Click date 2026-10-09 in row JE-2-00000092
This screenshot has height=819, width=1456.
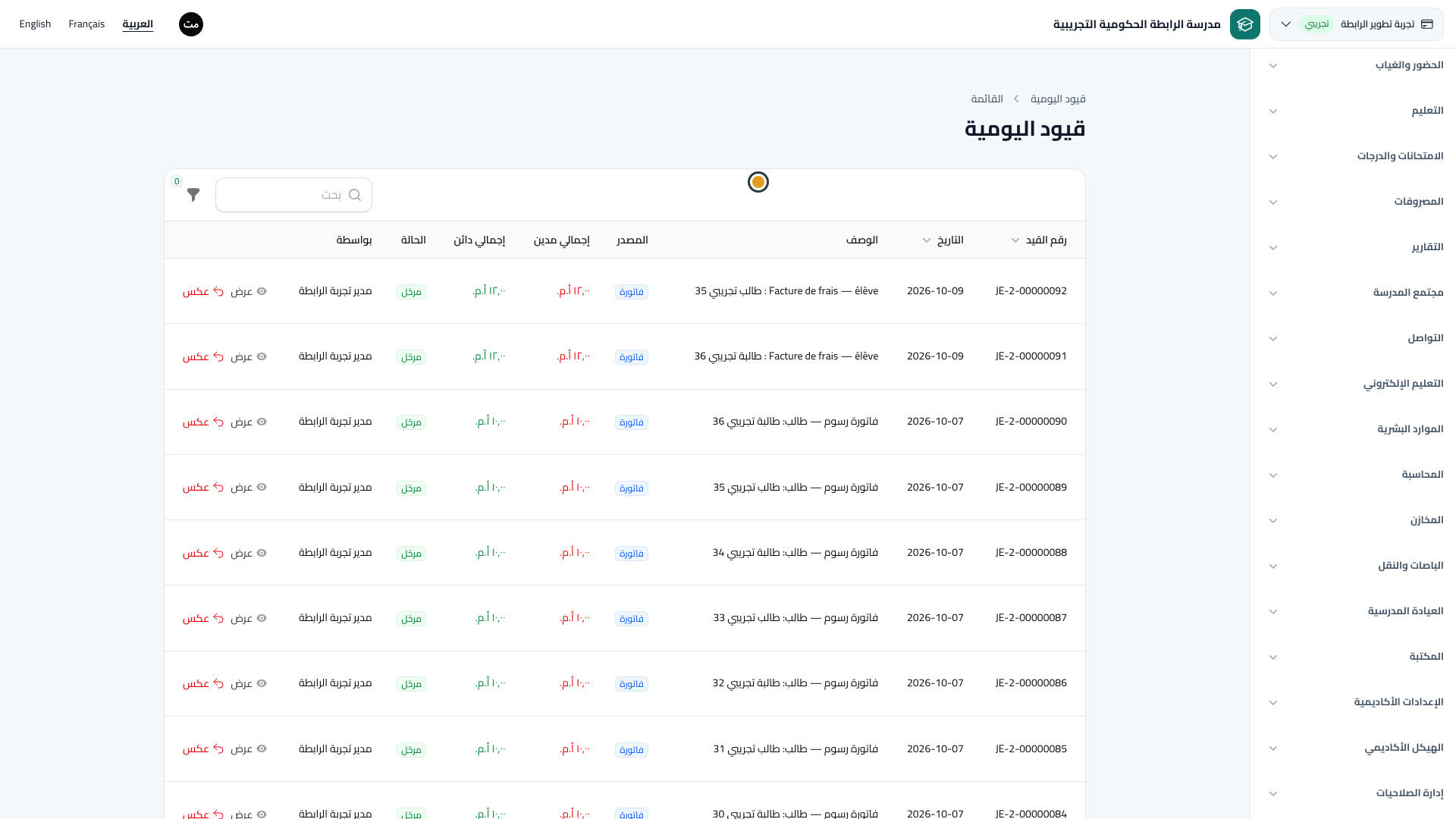point(935,291)
